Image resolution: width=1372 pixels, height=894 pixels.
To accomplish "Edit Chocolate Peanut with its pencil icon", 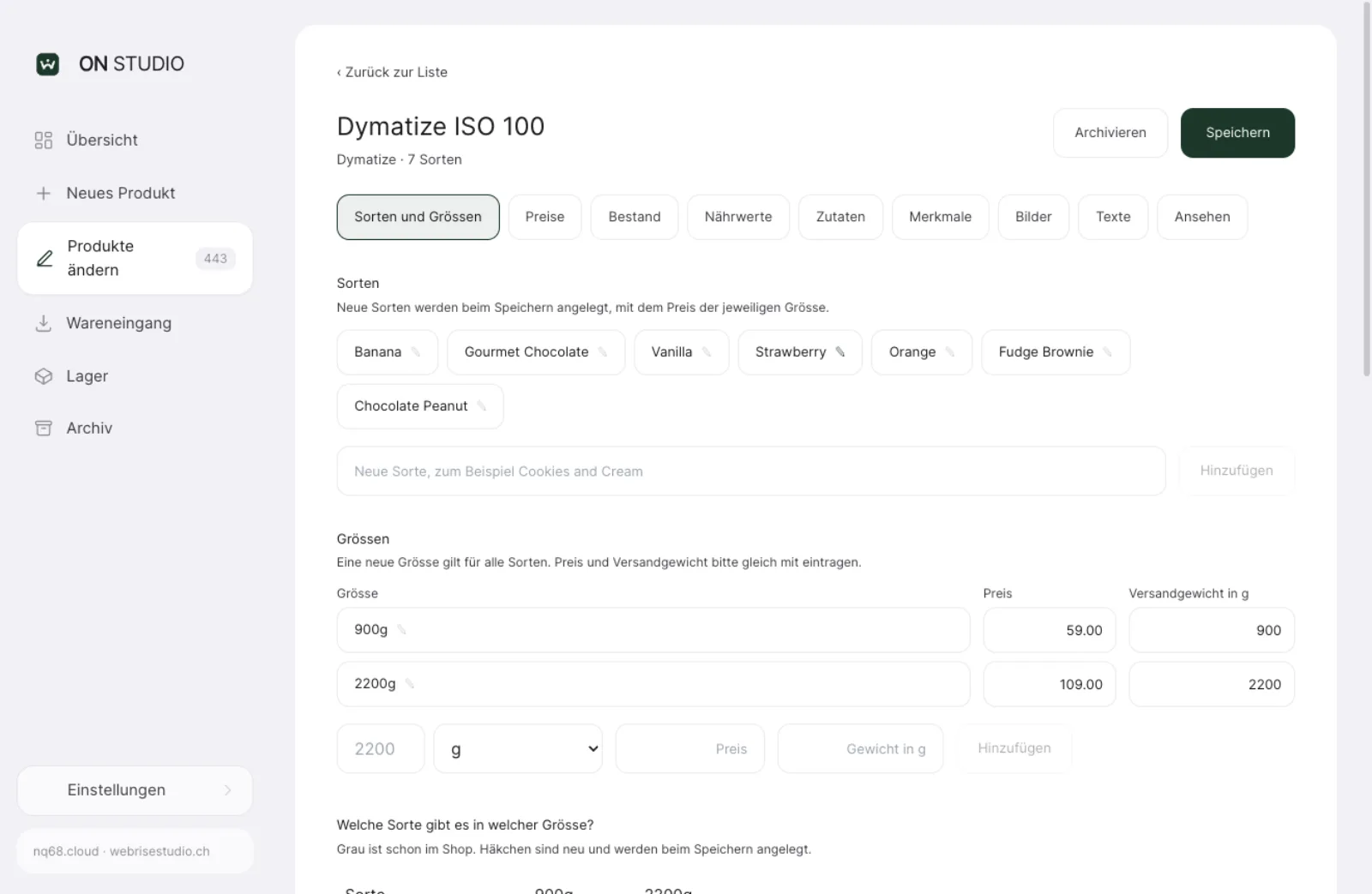I will (x=482, y=406).
